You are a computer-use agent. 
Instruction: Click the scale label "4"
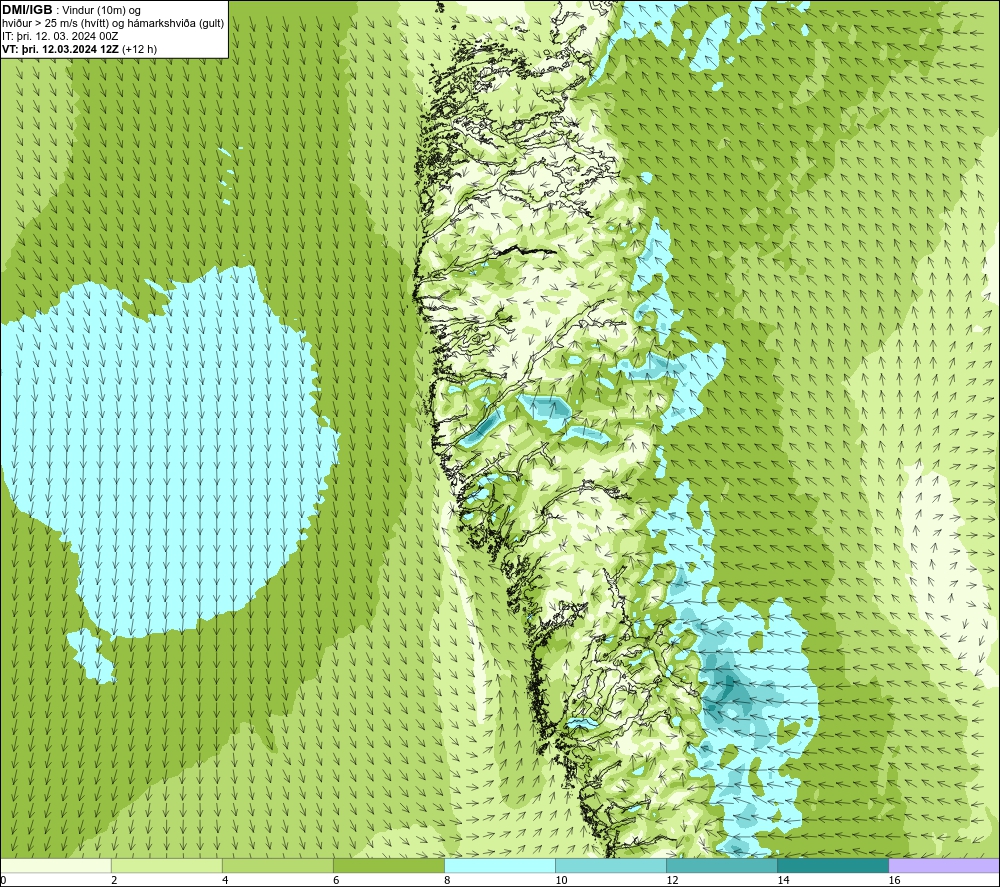pyautogui.click(x=225, y=880)
